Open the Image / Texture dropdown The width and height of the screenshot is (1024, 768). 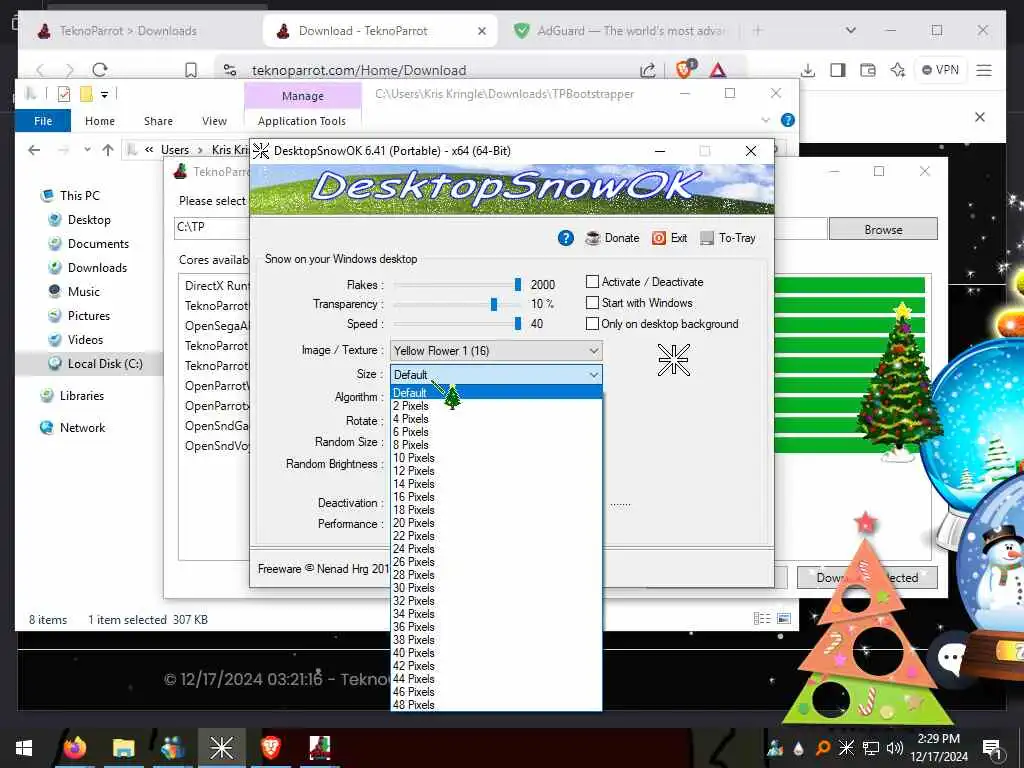click(x=496, y=351)
